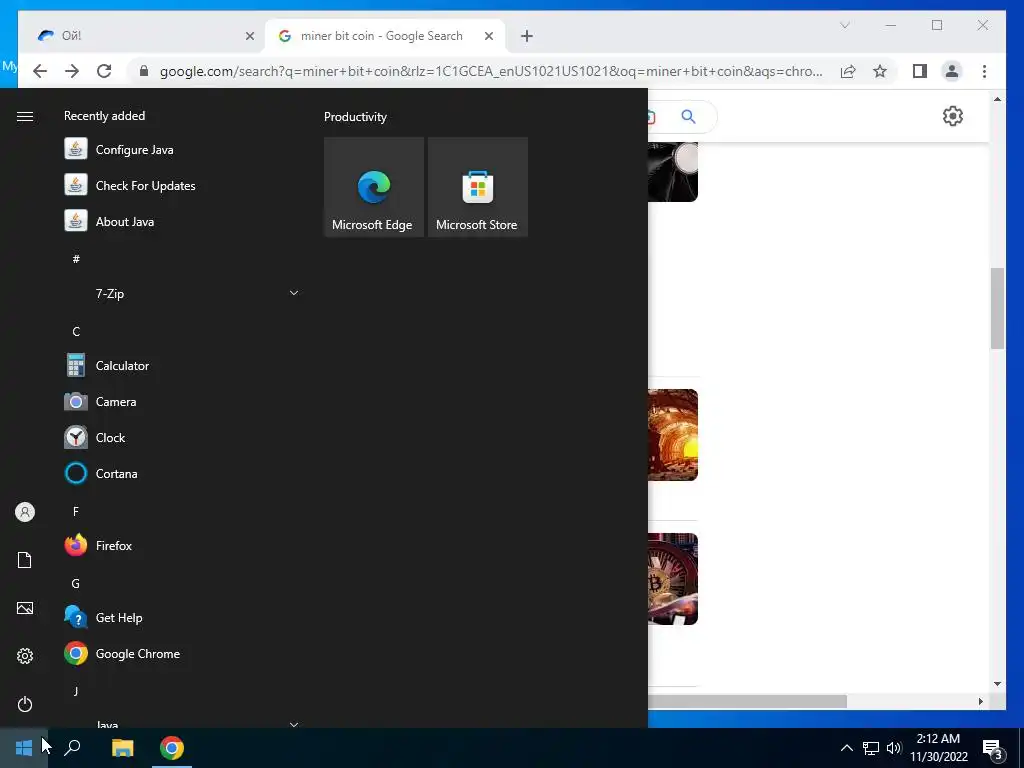Open taskbar search magnifier
The image size is (1024, 768).
pos(72,748)
